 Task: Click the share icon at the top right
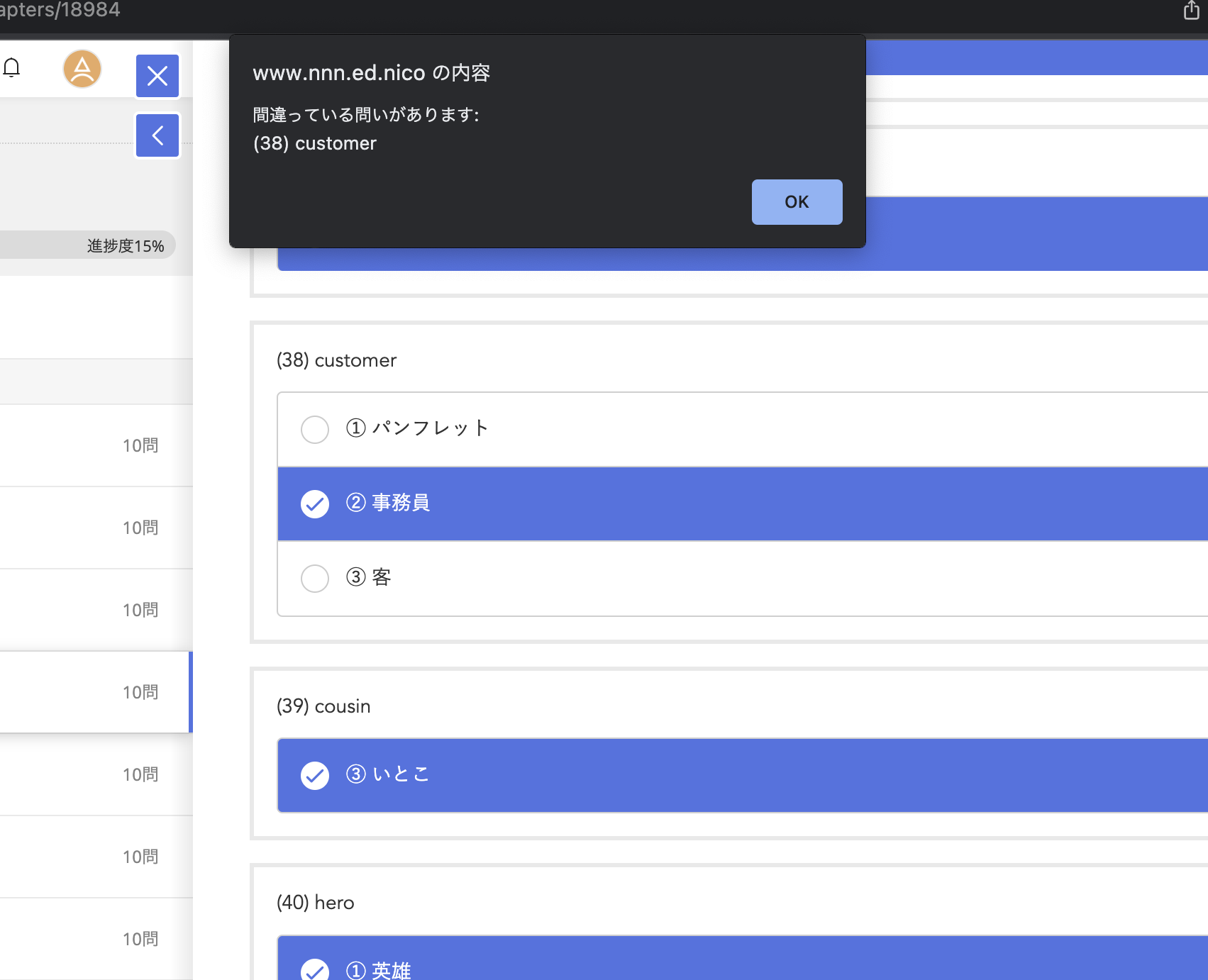tap(1190, 11)
